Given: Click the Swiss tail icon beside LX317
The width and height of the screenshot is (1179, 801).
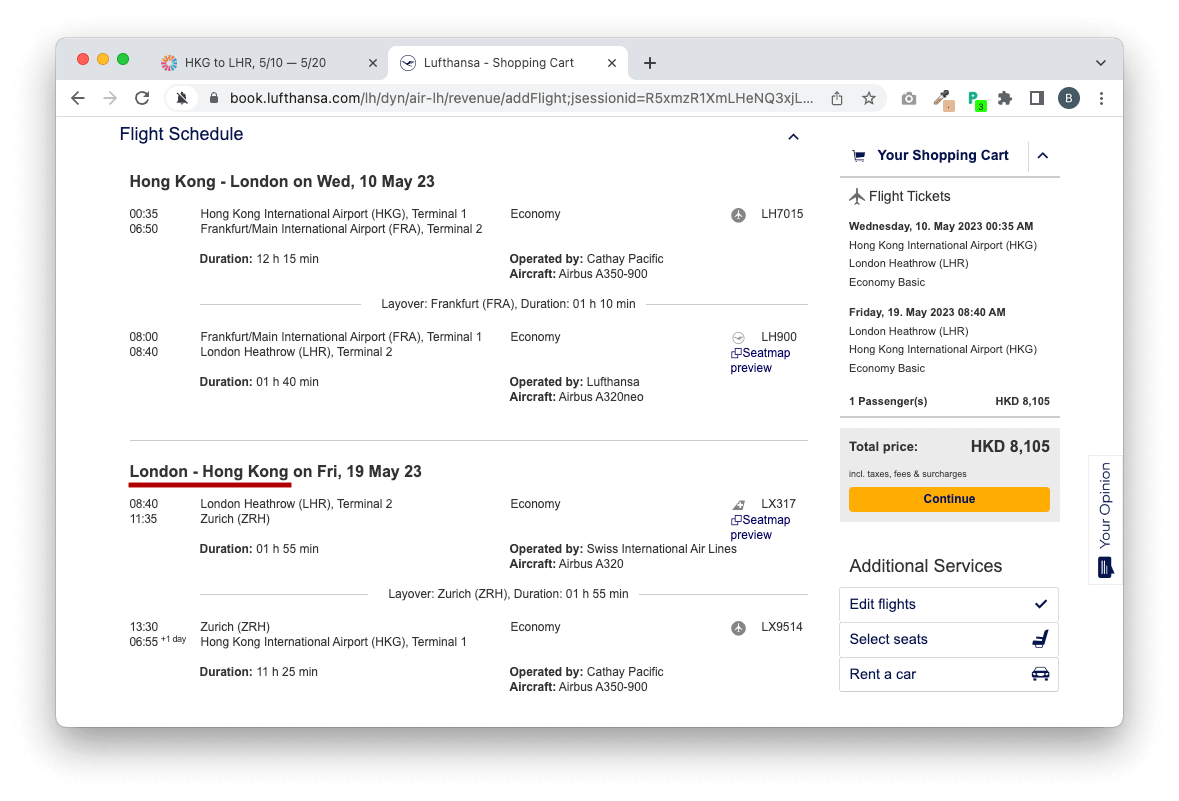Looking at the screenshot, I should tap(738, 505).
